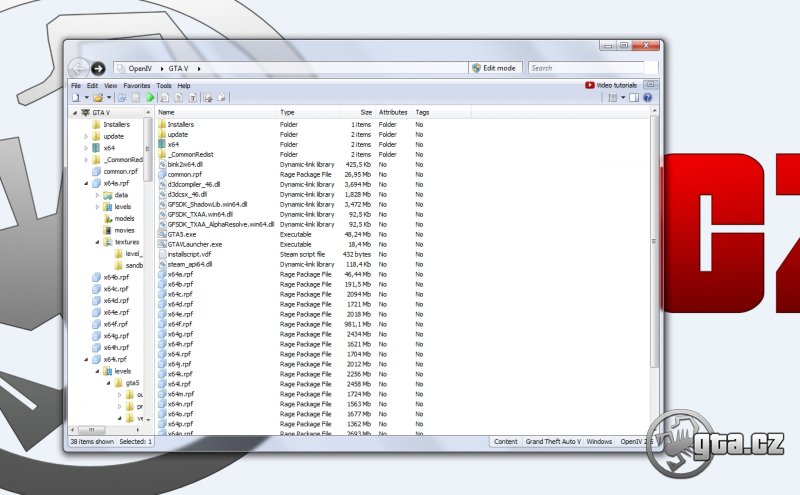Open the blue help question mark icon
Screen dimensions: 800x495
648,98
